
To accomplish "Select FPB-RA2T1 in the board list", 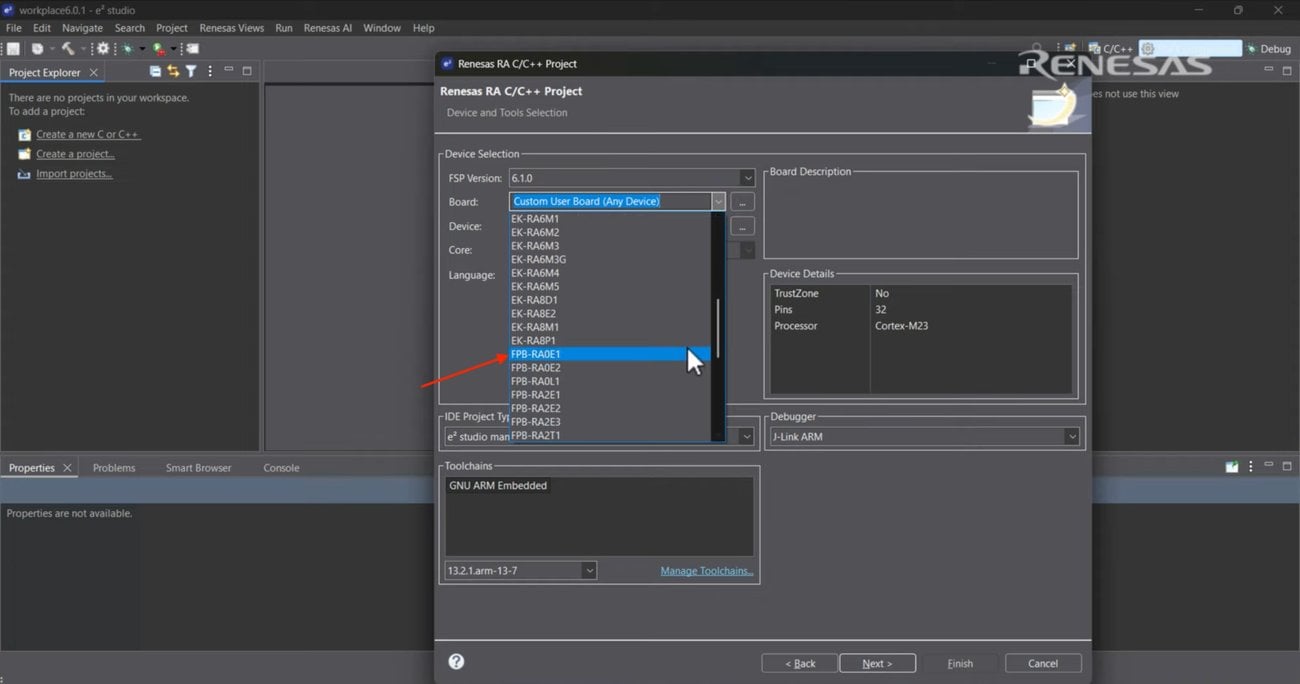I will coord(610,436).
